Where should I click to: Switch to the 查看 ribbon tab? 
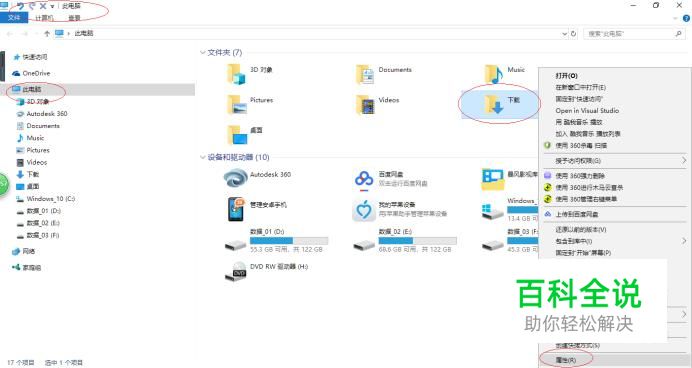74,18
